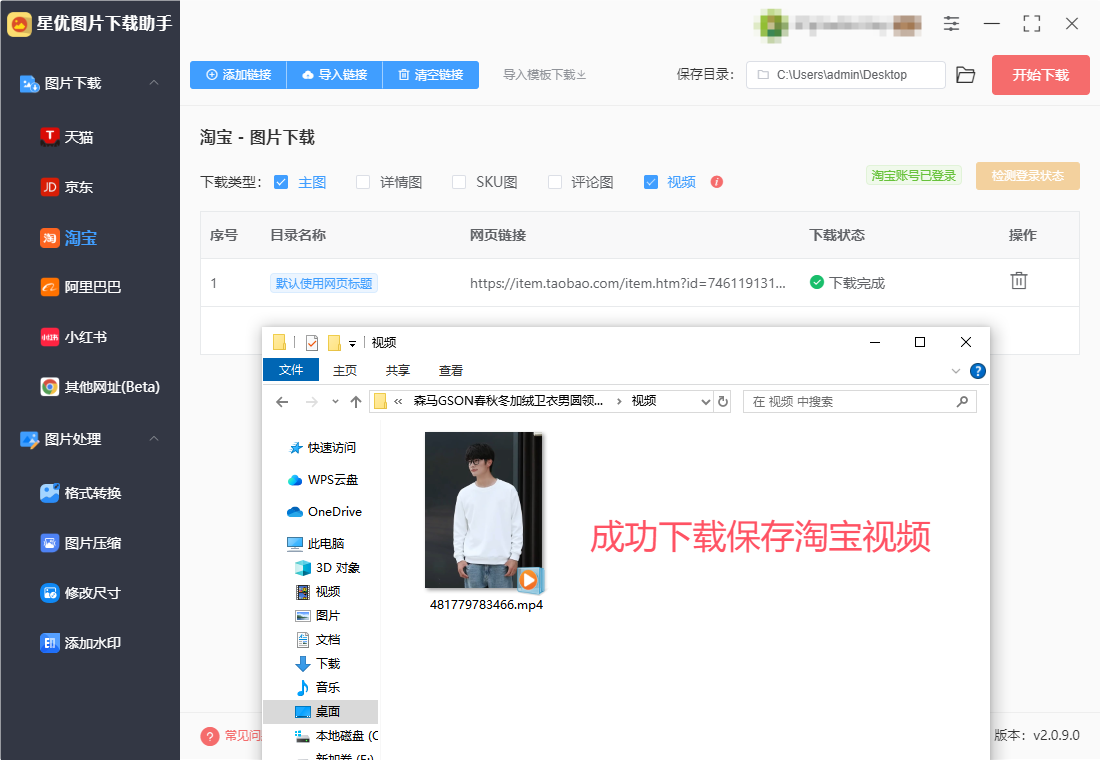Expand the Explorer ribbon chevron

(x=955, y=371)
